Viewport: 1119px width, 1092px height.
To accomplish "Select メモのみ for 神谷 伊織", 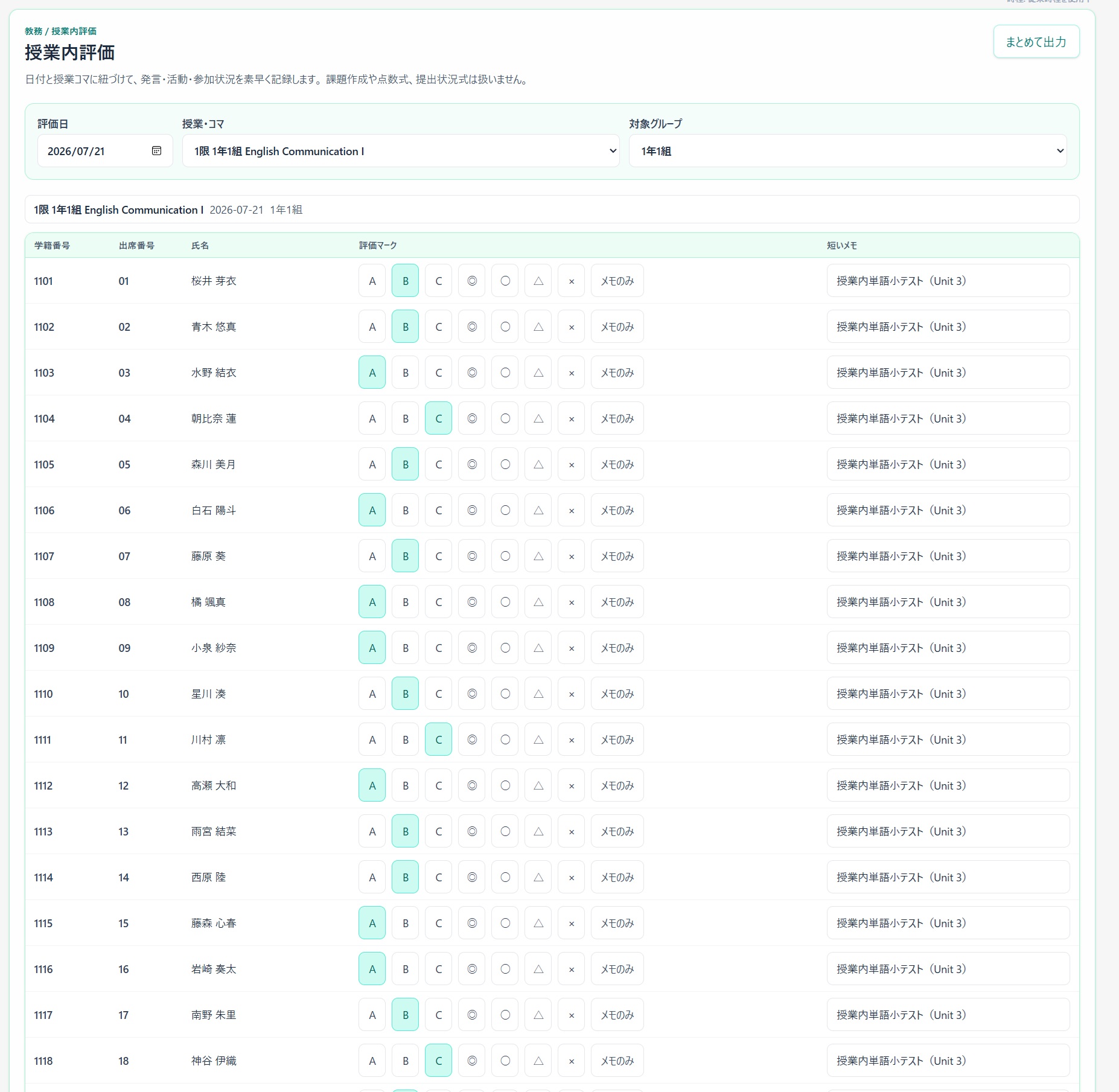I will pos(617,1061).
